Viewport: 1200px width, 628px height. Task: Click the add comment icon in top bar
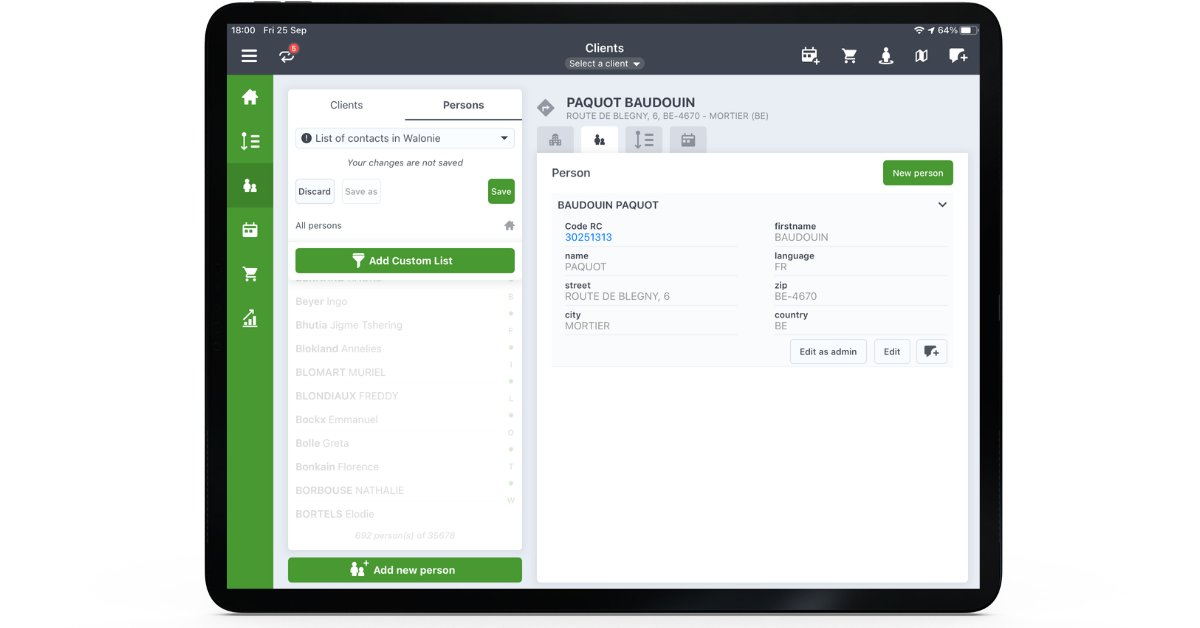coord(958,56)
